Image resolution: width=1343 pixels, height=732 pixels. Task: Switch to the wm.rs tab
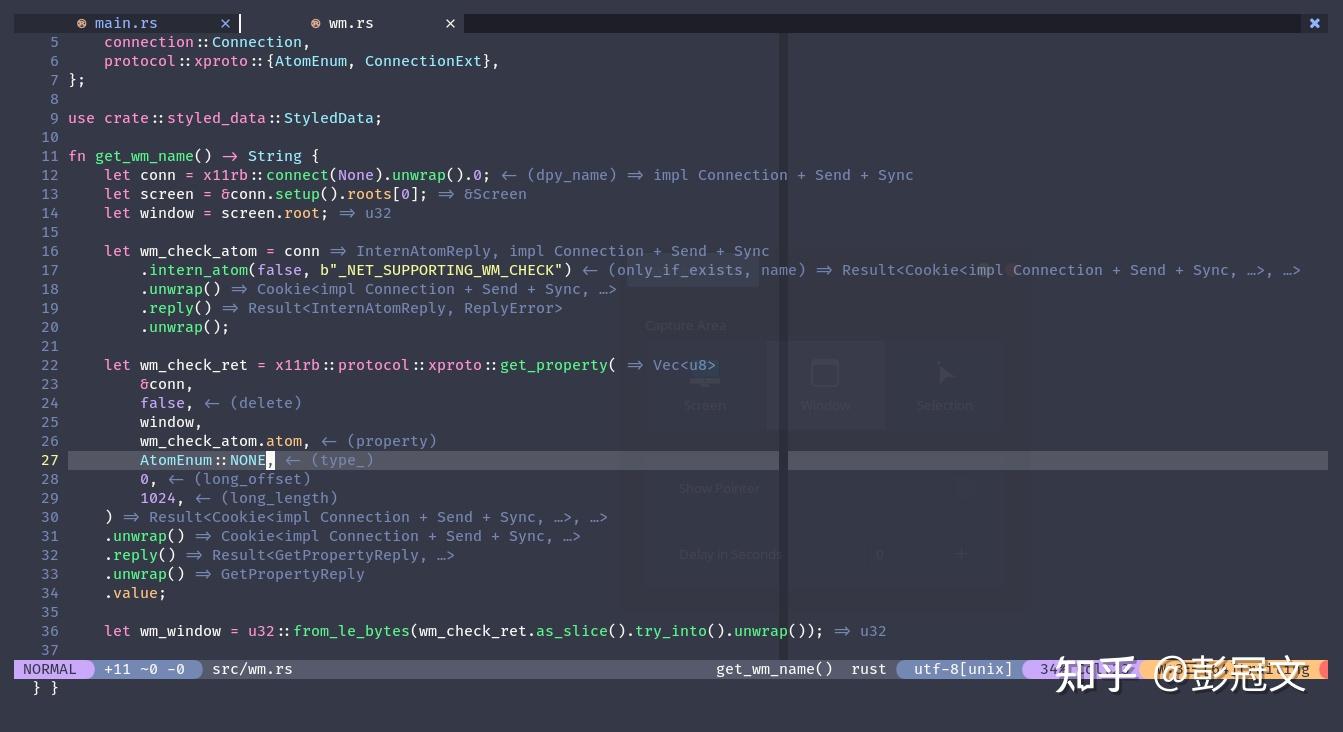(x=351, y=23)
